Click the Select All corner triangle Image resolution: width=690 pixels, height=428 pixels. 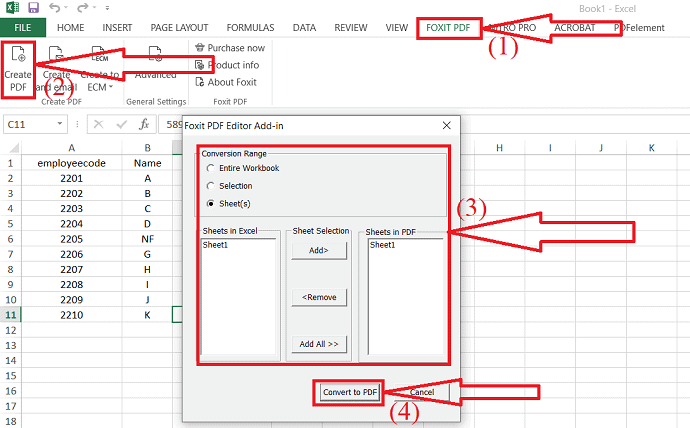pos(14,147)
